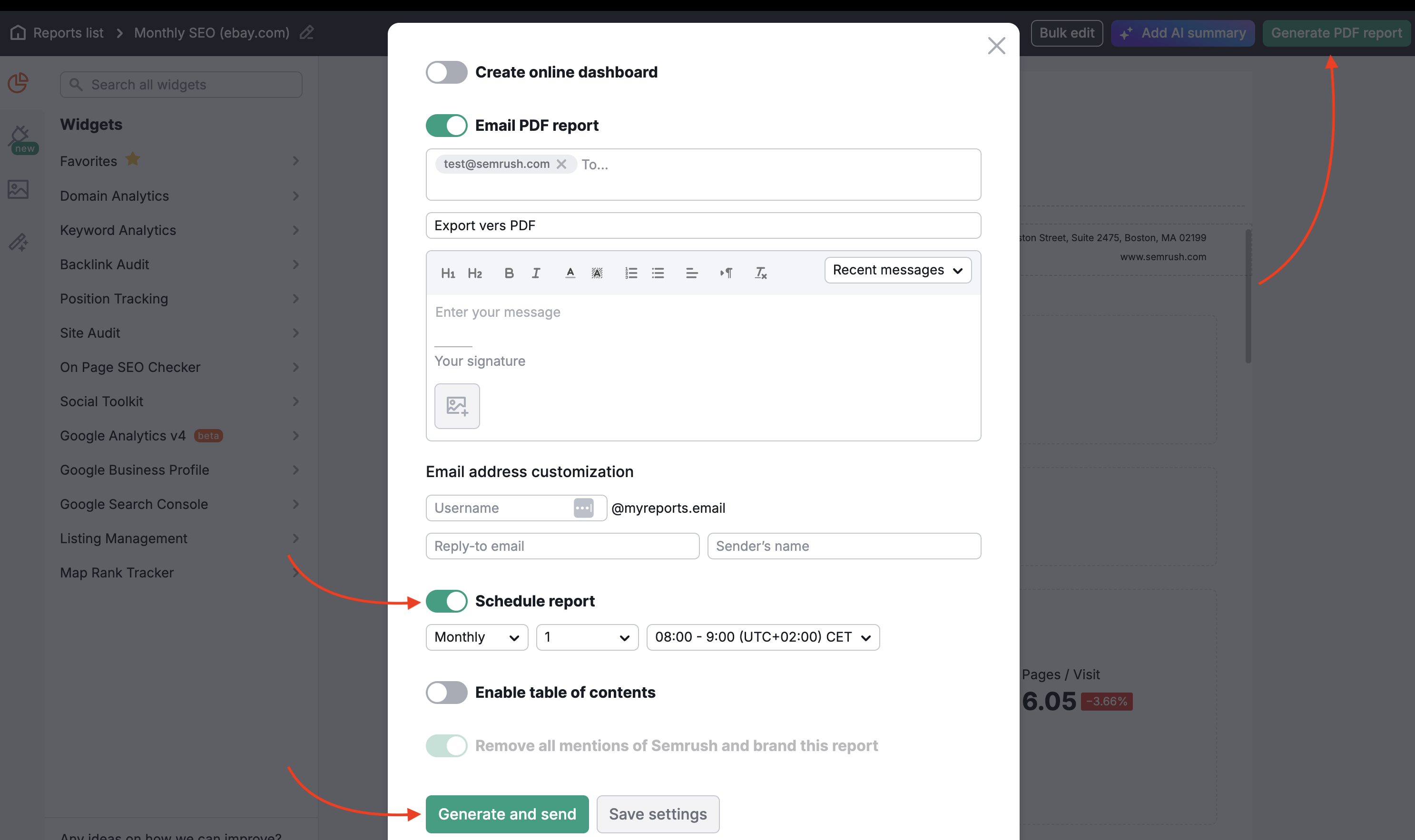Click the image upload icon in message body

[x=457, y=406]
